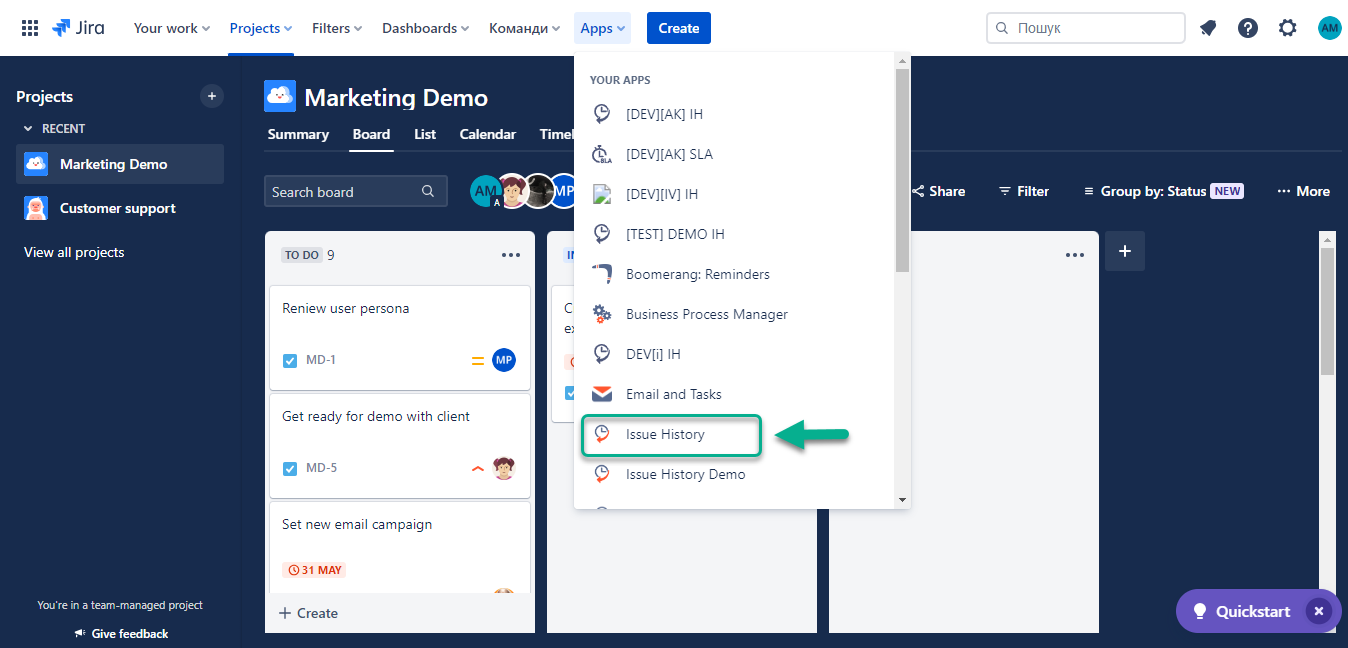Select Issue History from the Apps menu
Screen dimensions: 1348x648
point(665,435)
